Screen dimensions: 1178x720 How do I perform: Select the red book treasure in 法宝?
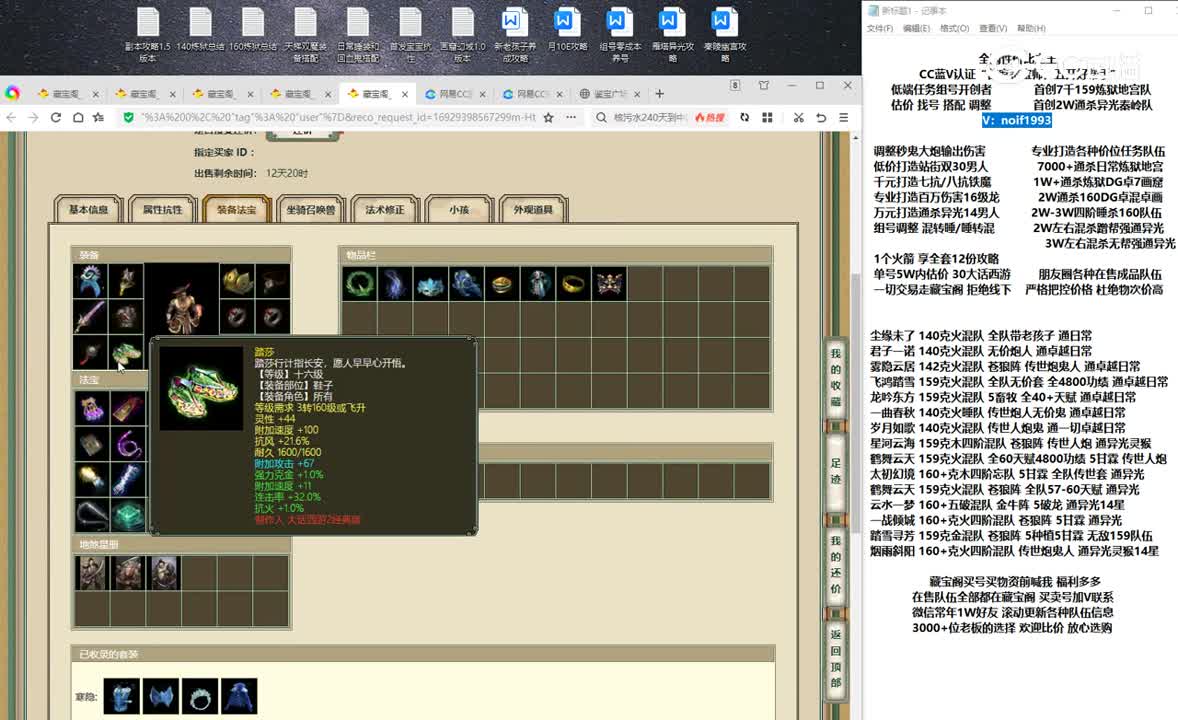pyautogui.click(x=127, y=408)
